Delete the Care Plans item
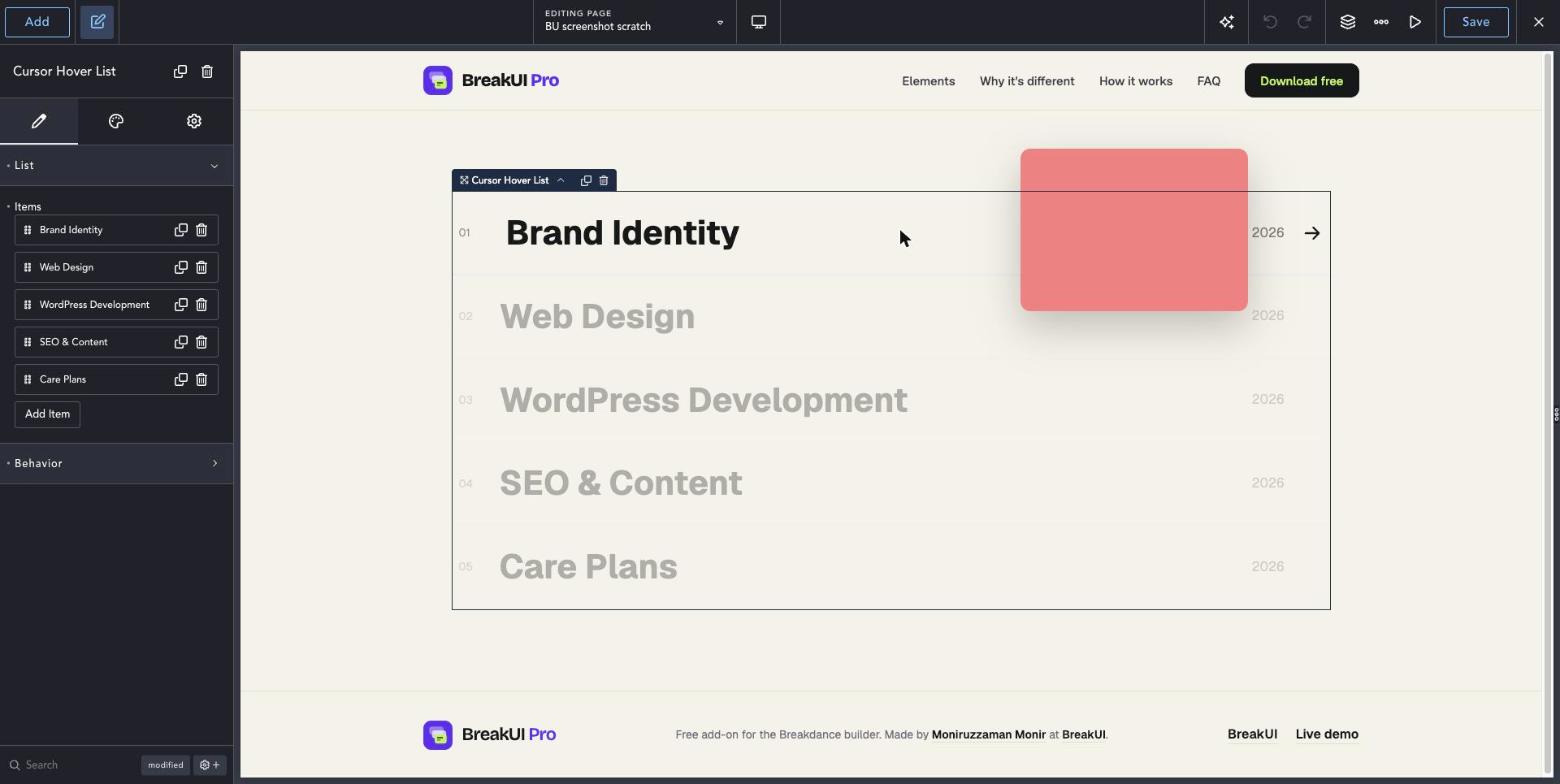 coord(201,380)
